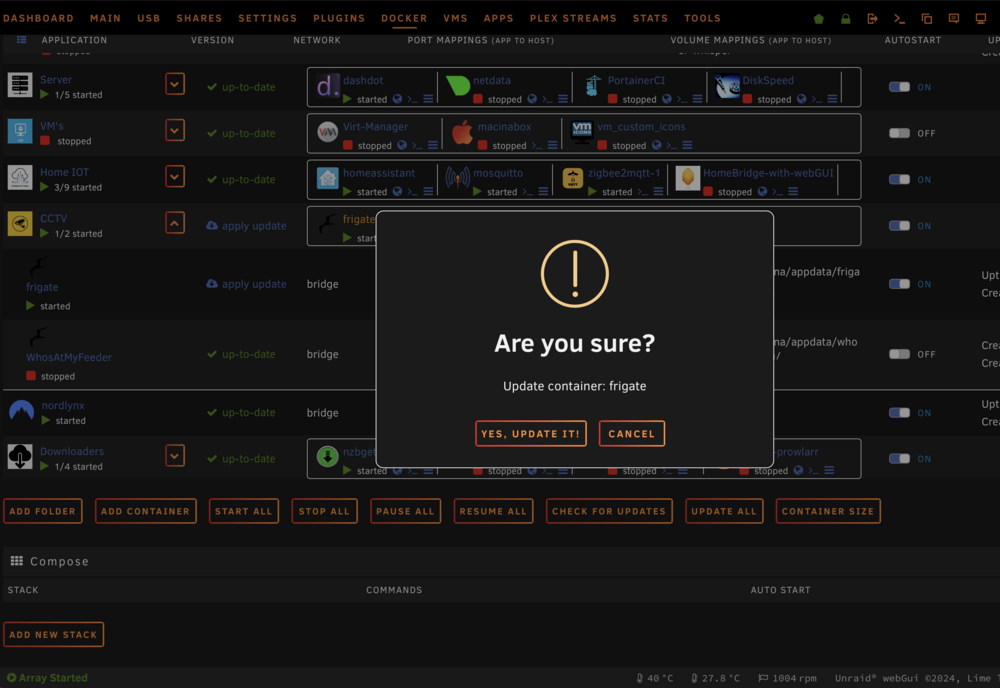Viewport: 1000px width, 688px height.
Task: Expand the Server folder chevron
Action: point(175,84)
